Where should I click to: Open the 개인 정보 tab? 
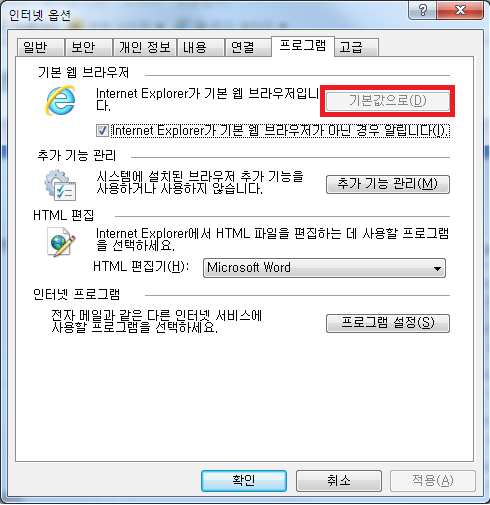(x=145, y=47)
